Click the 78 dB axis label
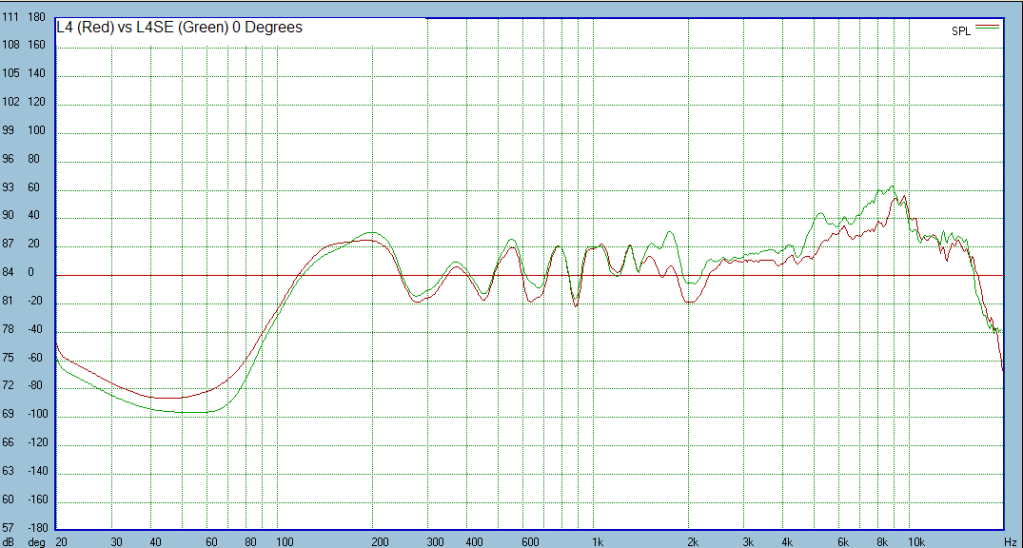Screen dimensions: 1023x548 [7, 330]
